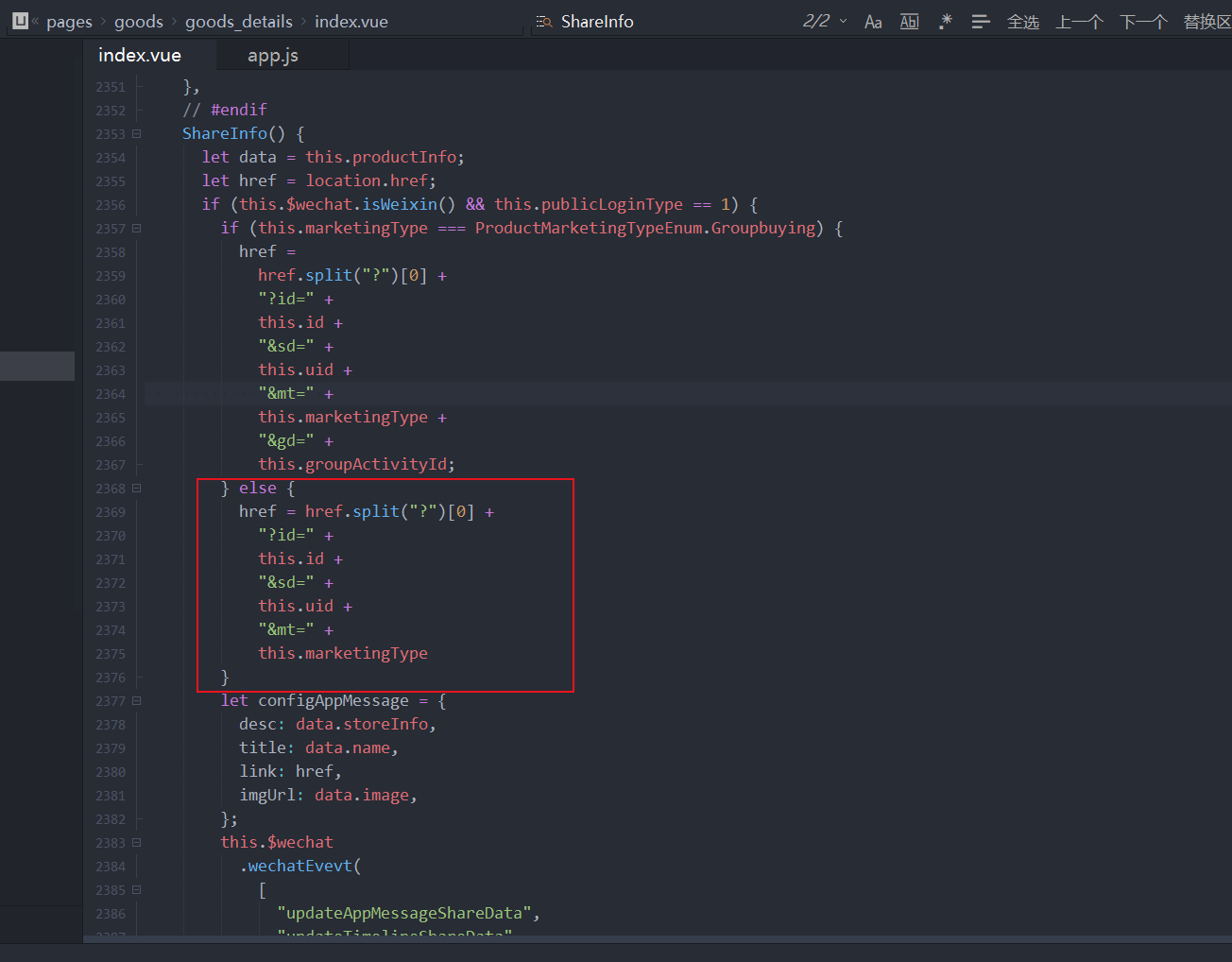The image size is (1232, 962).
Task: Click publicLoginType on line 2356
Action: [x=612, y=204]
